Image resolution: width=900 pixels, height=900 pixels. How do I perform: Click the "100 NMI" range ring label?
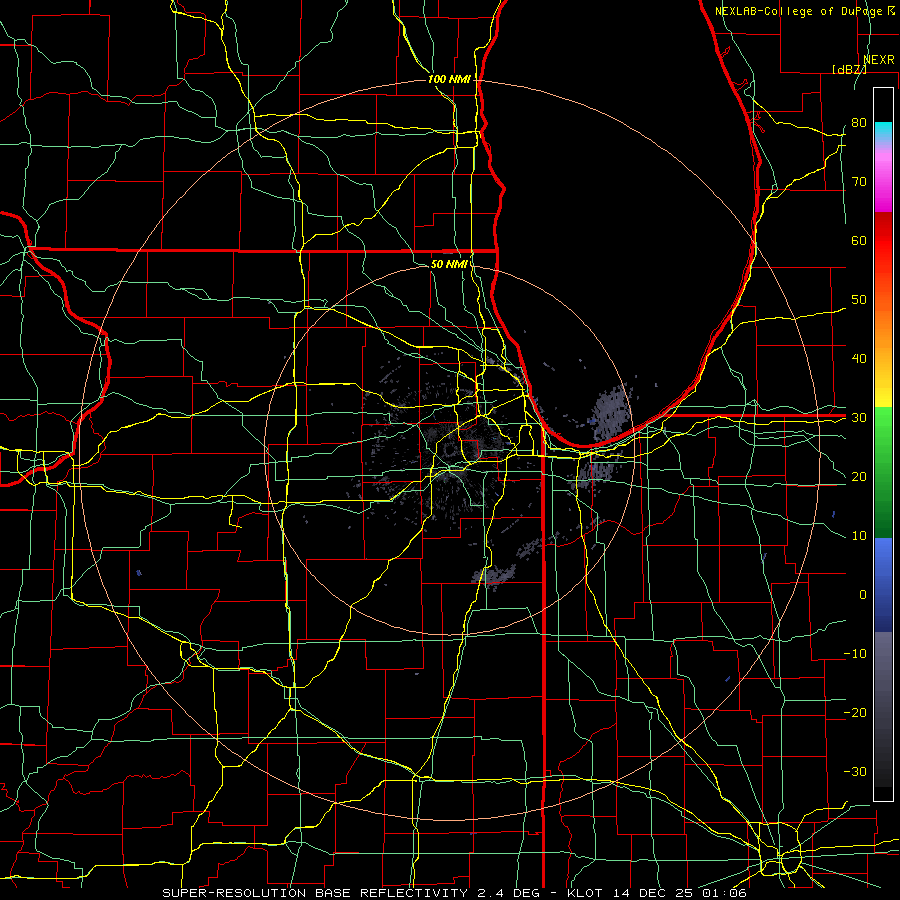pyautogui.click(x=449, y=79)
